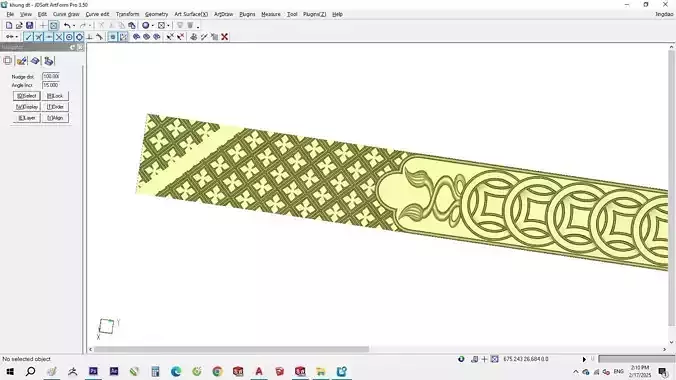Click the first blue surface view icon
The image size is (676, 380).
pyautogui.click(x=136, y=37)
